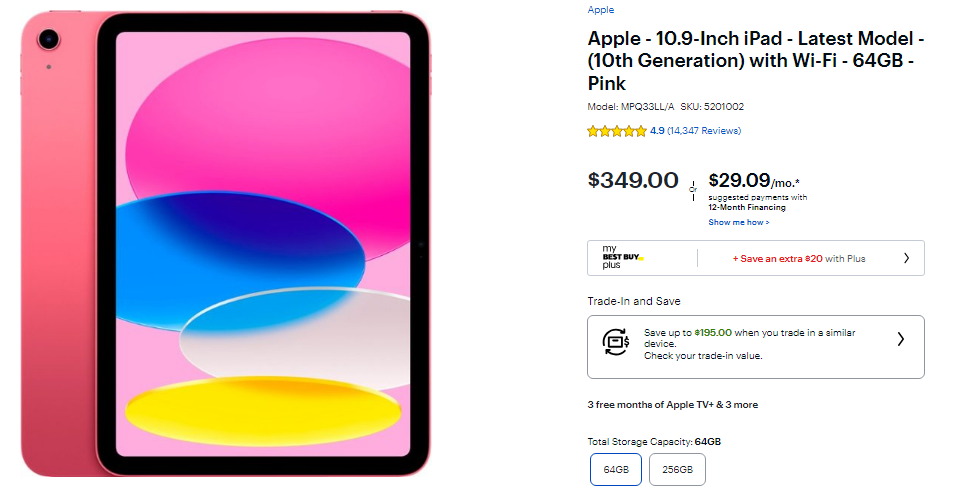Click the 4.9 rating score

tap(657, 131)
